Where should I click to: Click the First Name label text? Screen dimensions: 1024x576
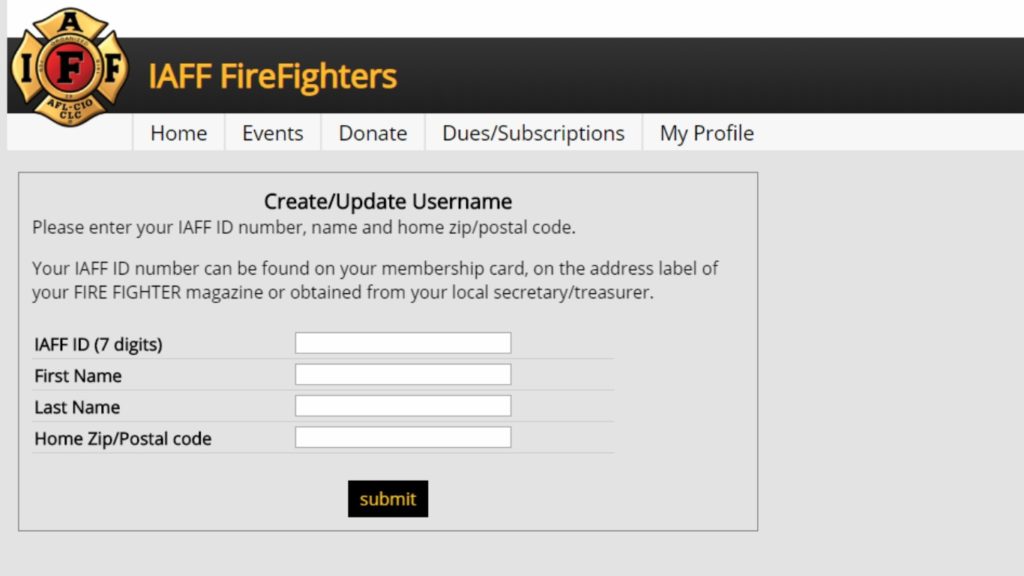(x=78, y=376)
